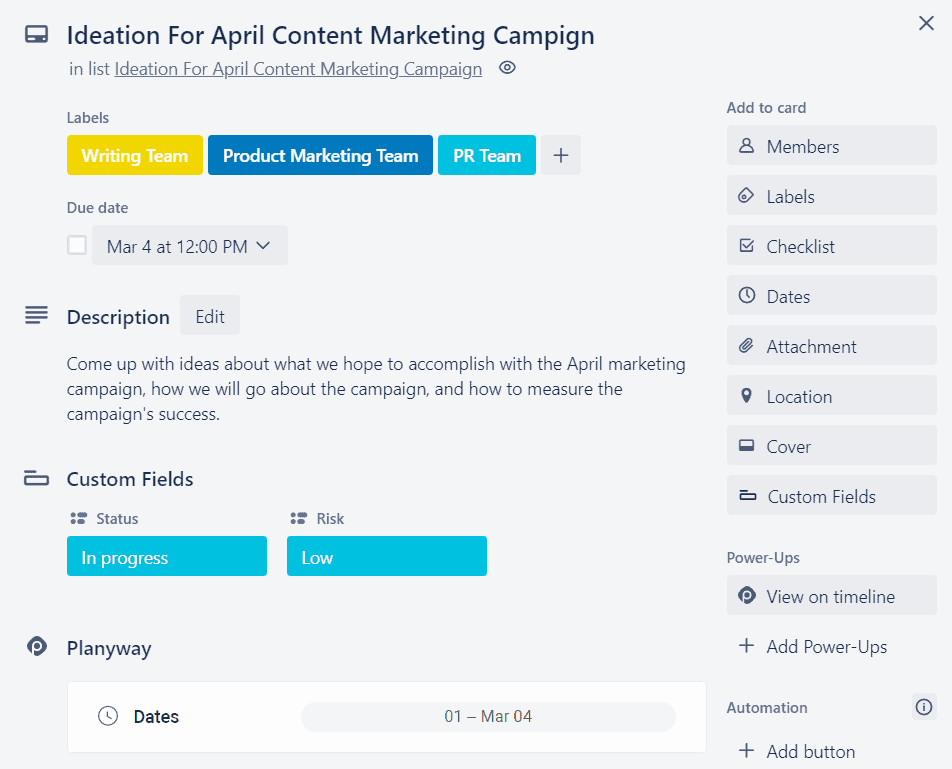This screenshot has height=769, width=952.
Task: Open the Status field In progress dropdown
Action: click(167, 556)
